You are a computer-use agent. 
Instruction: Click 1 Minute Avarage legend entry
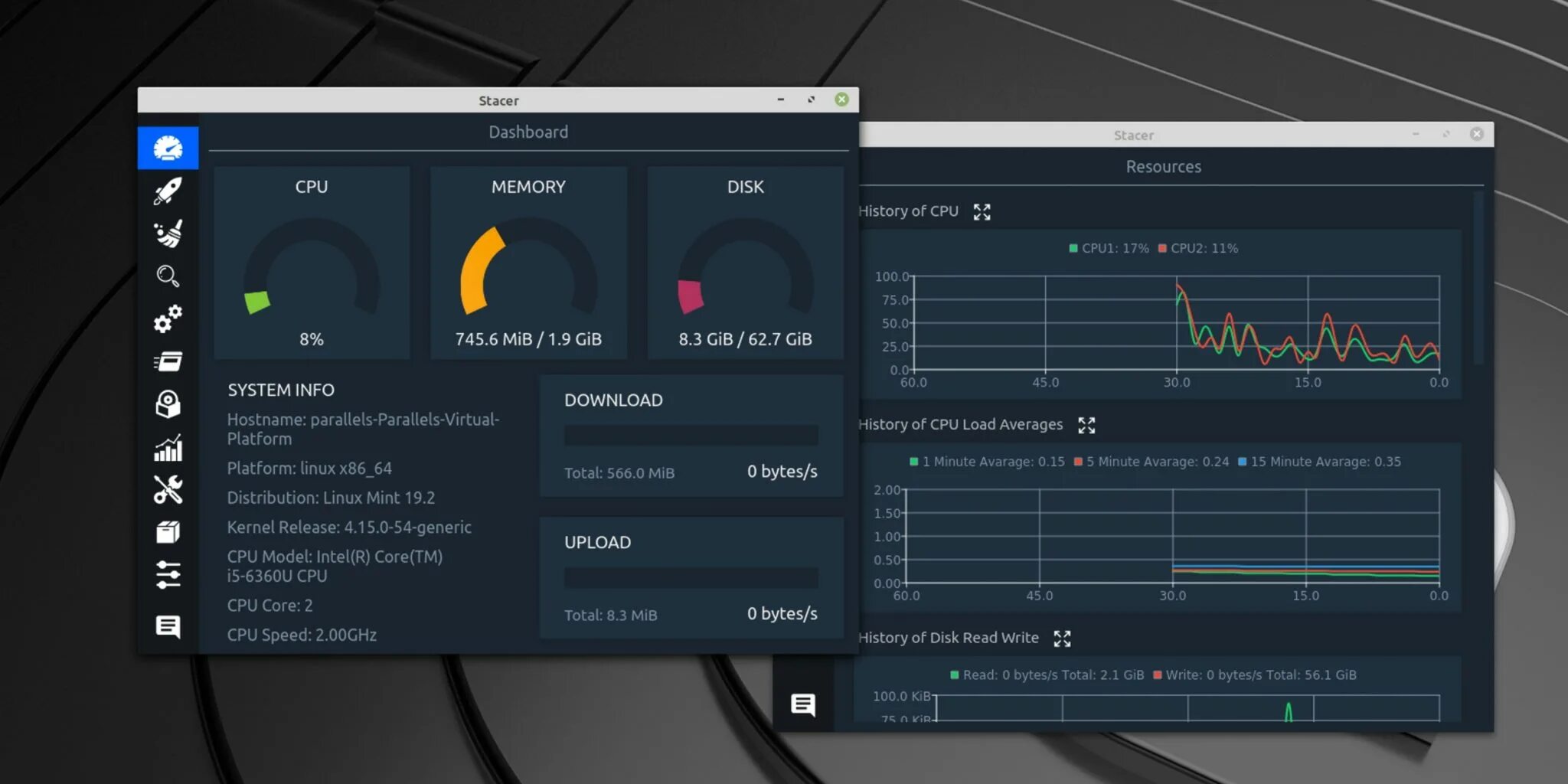[x=986, y=462]
